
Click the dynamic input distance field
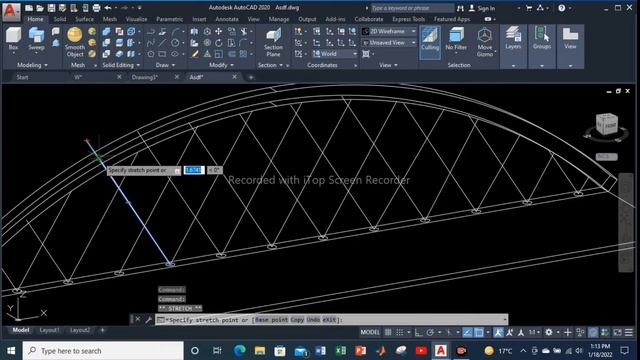pos(194,170)
